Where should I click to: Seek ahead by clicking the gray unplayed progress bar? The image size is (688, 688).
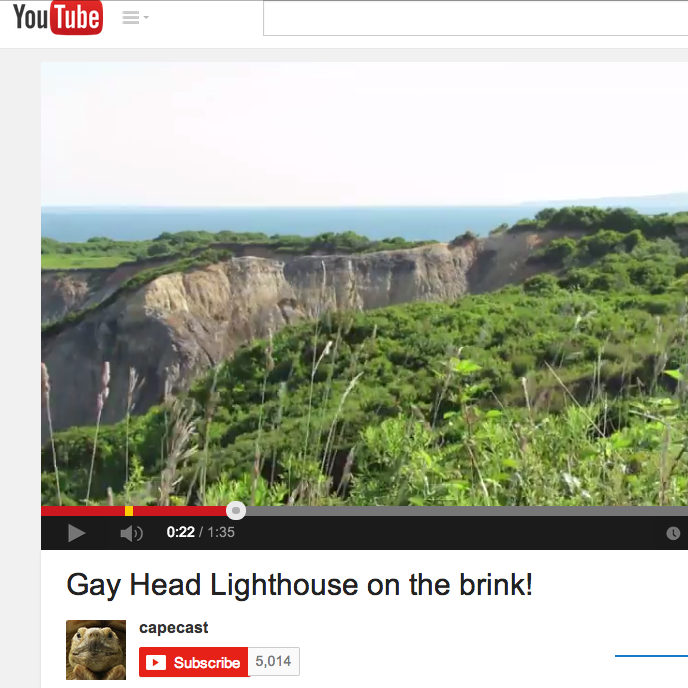(x=467, y=511)
